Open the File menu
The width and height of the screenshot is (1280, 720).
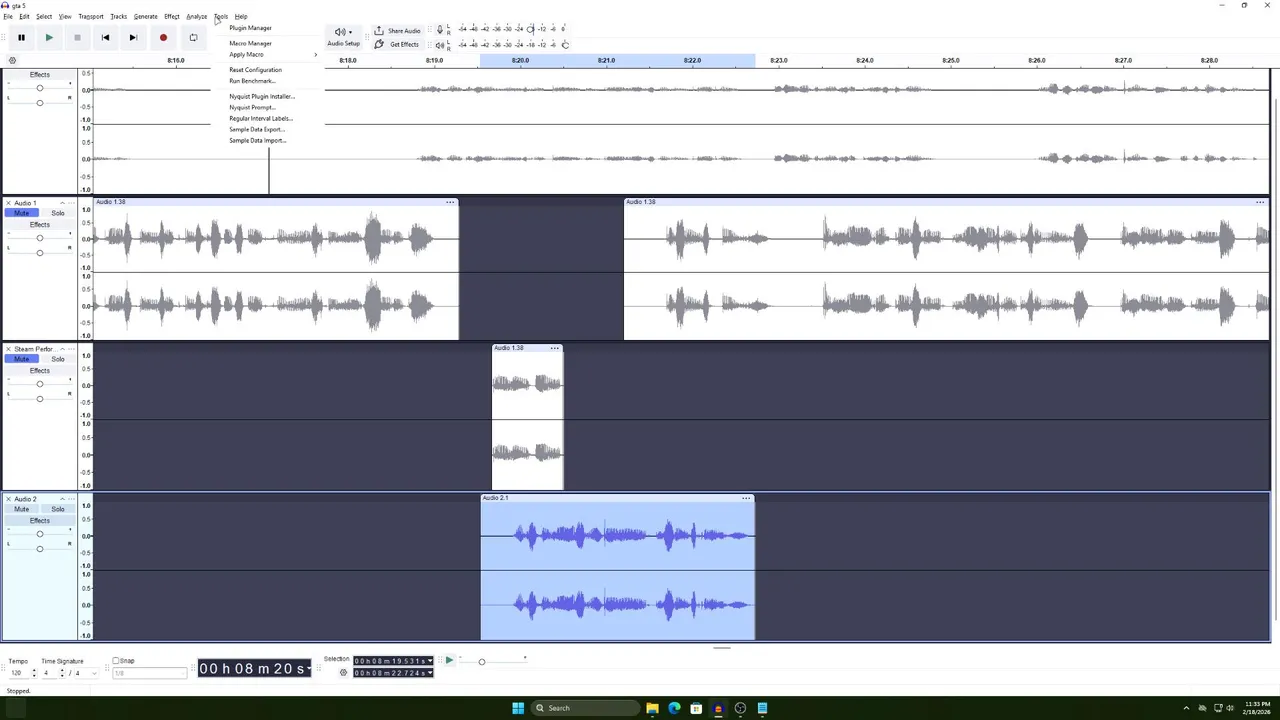coord(7,17)
